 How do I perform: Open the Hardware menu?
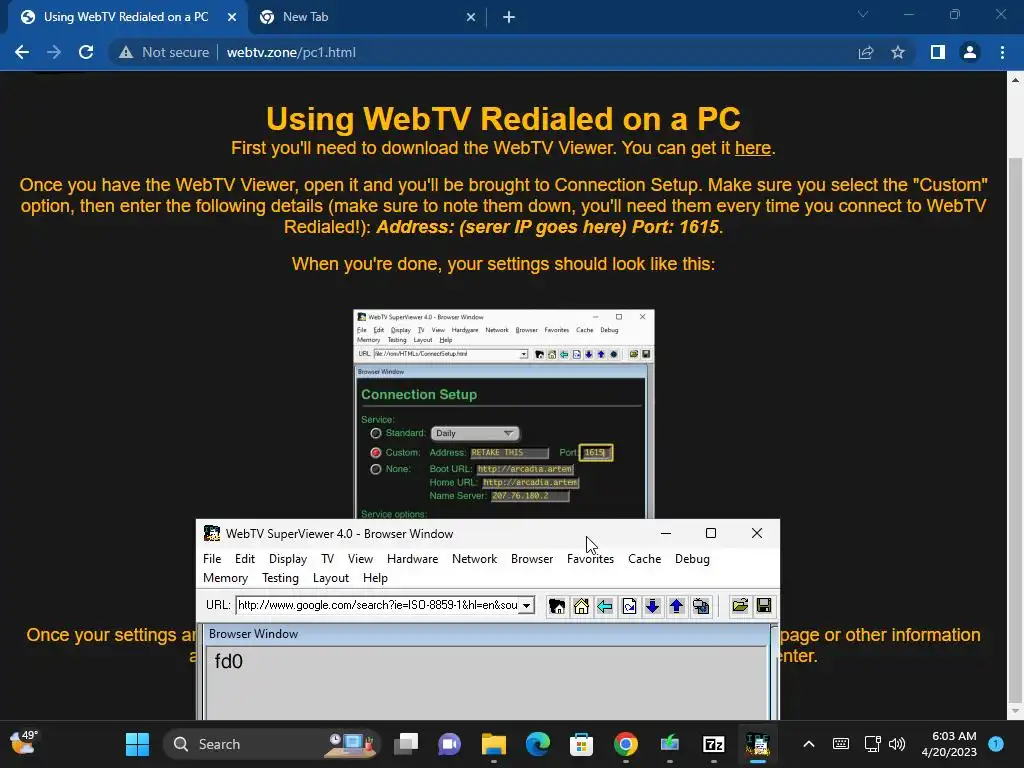[412, 559]
